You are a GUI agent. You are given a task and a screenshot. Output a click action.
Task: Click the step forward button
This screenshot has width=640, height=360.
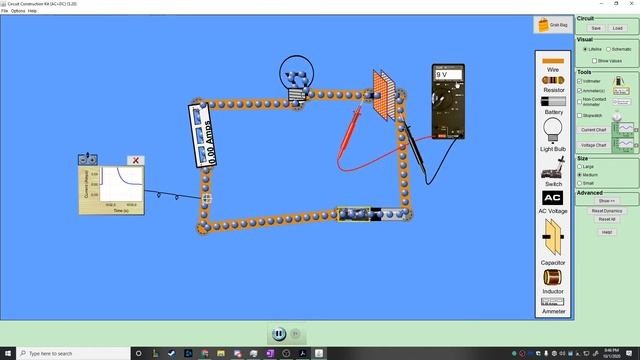pyautogui.click(x=296, y=334)
